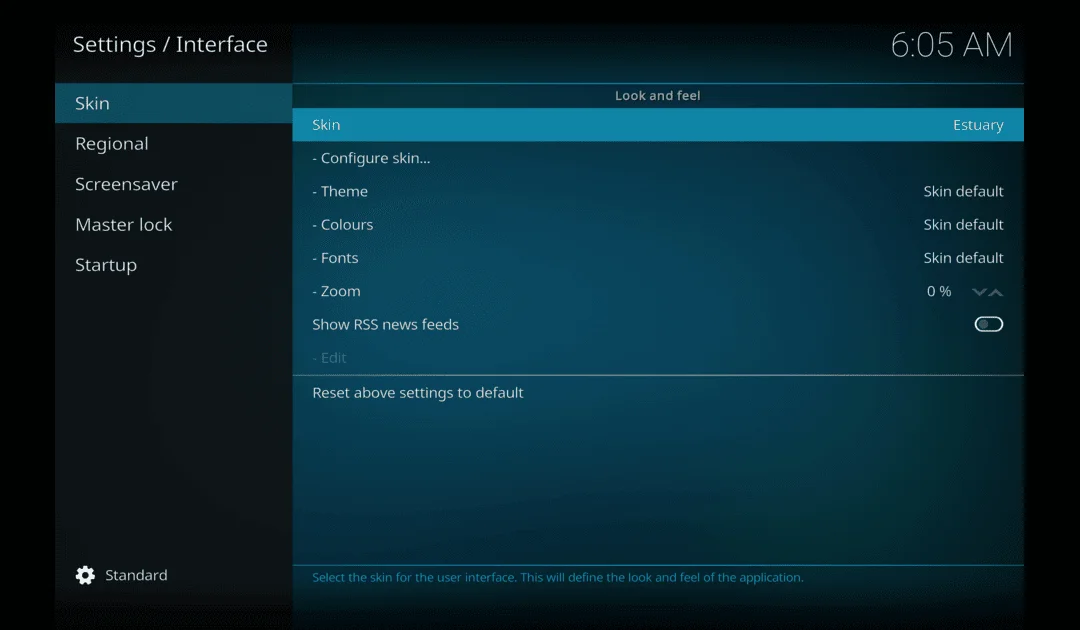Click Configure skin...
The image size is (1080, 630).
click(x=657, y=158)
